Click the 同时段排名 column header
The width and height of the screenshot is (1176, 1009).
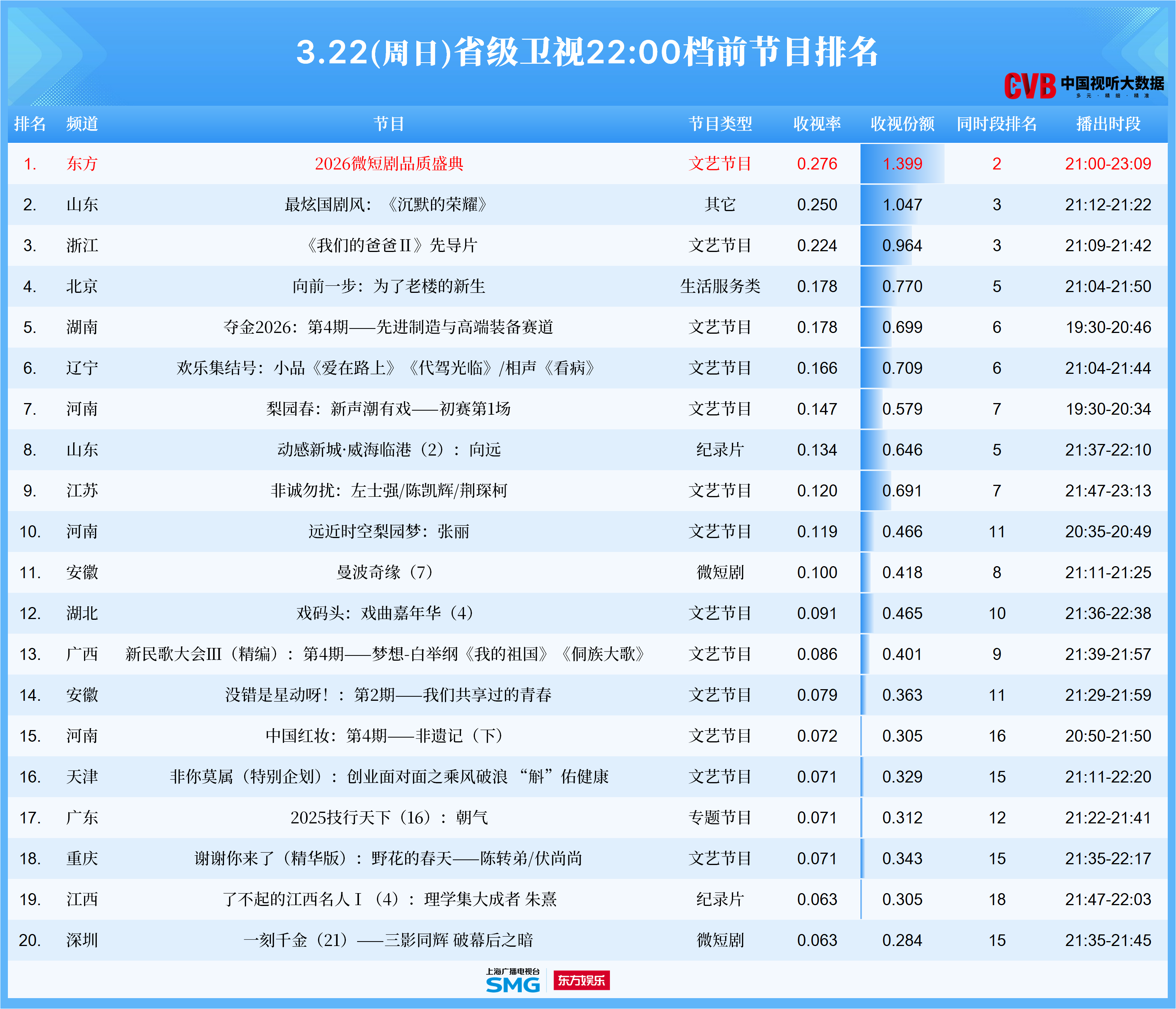click(x=997, y=124)
